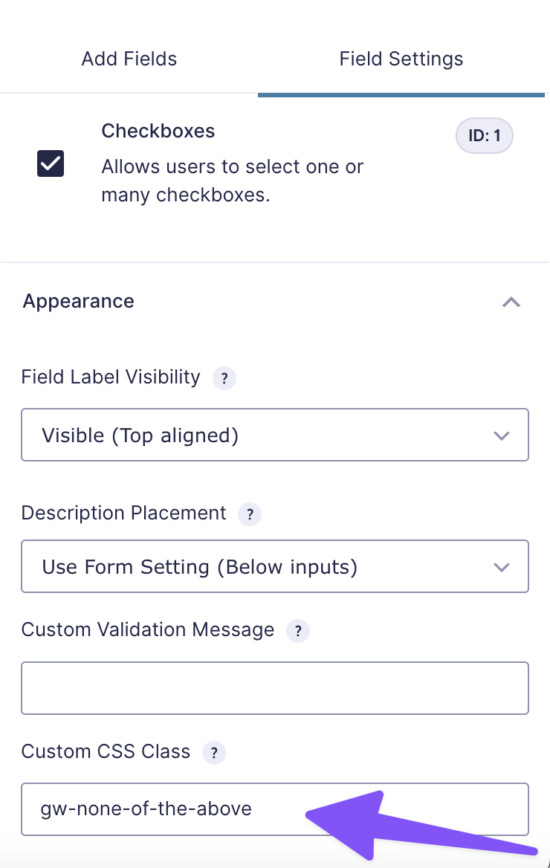550x868 pixels.
Task: Click the Custom CSS Class text field
Action: point(275,809)
